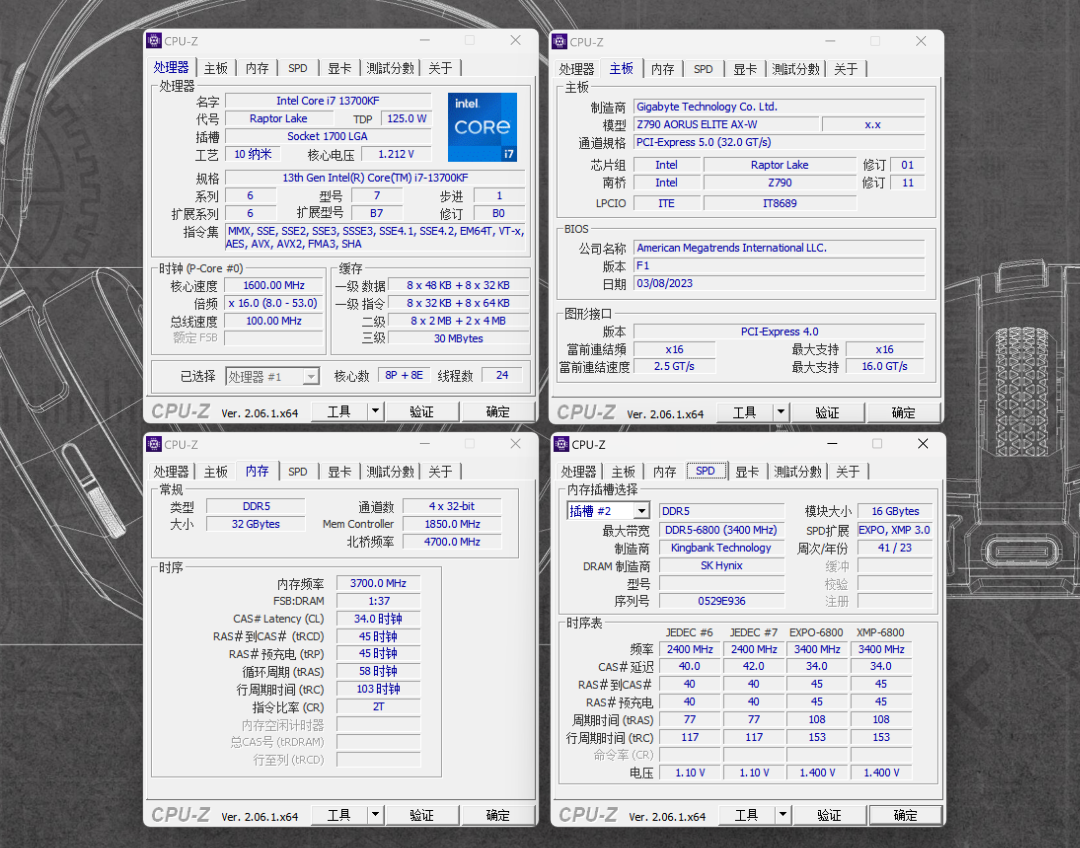Click the 34.0 时钟 CAS latency value
1080x848 pixels.
[x=378, y=619]
